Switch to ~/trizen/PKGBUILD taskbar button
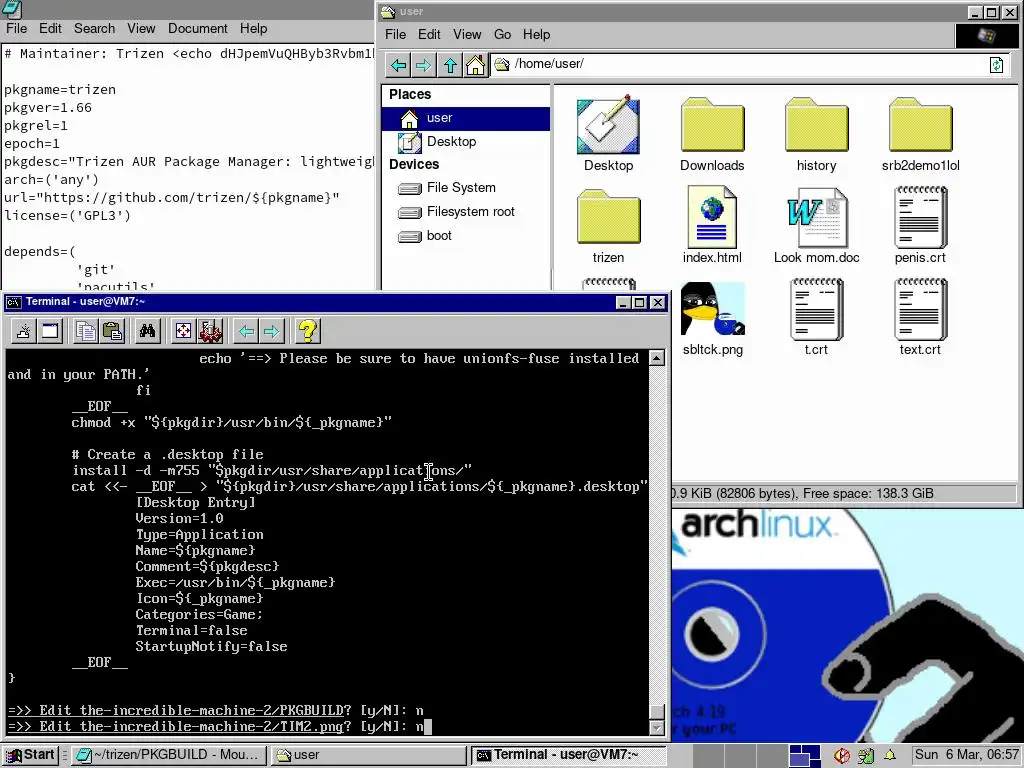Image resolution: width=1024 pixels, height=768 pixels. [169, 755]
